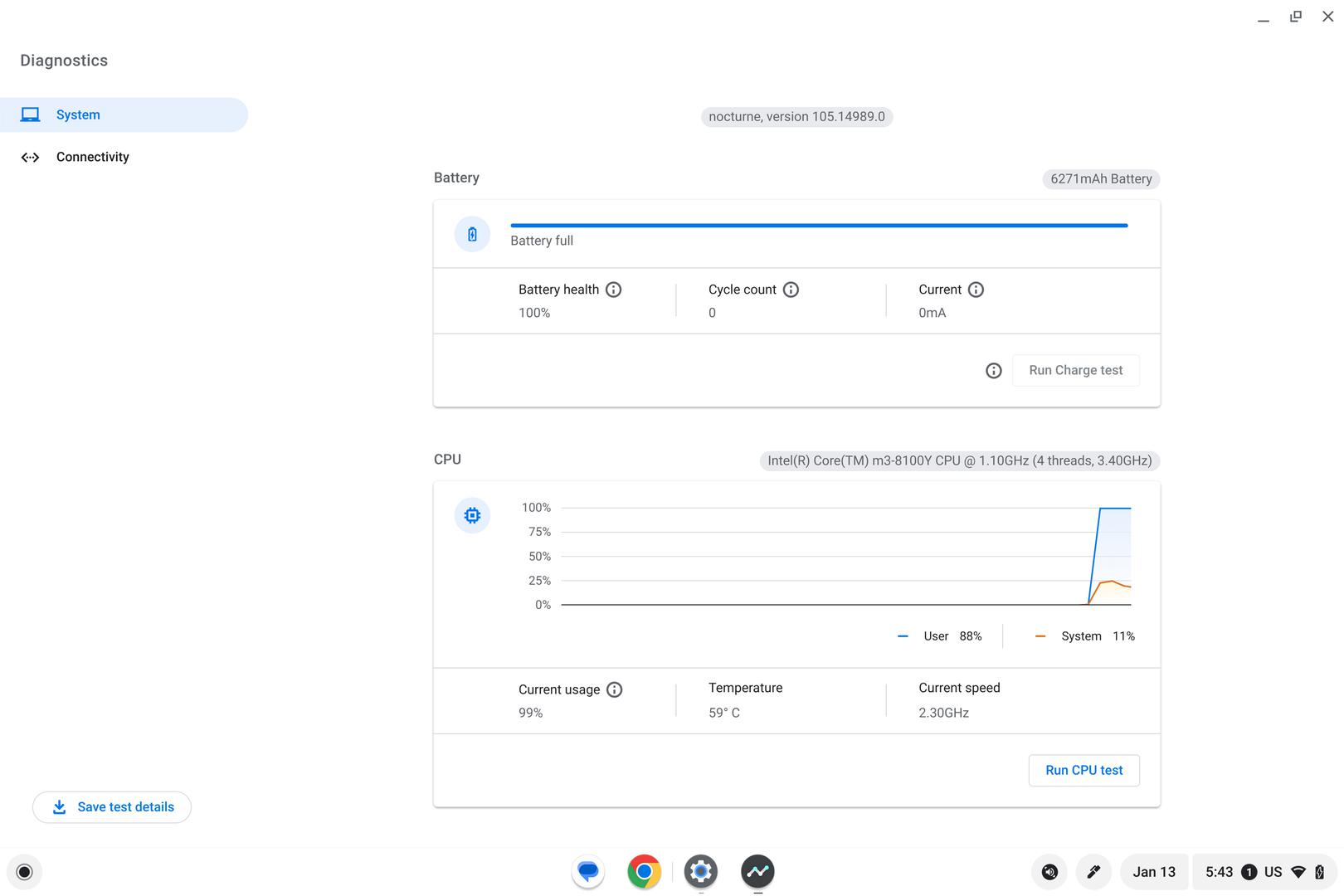The height and width of the screenshot is (896, 1344).
Task: Switch to the Connectivity tab
Action: point(92,157)
